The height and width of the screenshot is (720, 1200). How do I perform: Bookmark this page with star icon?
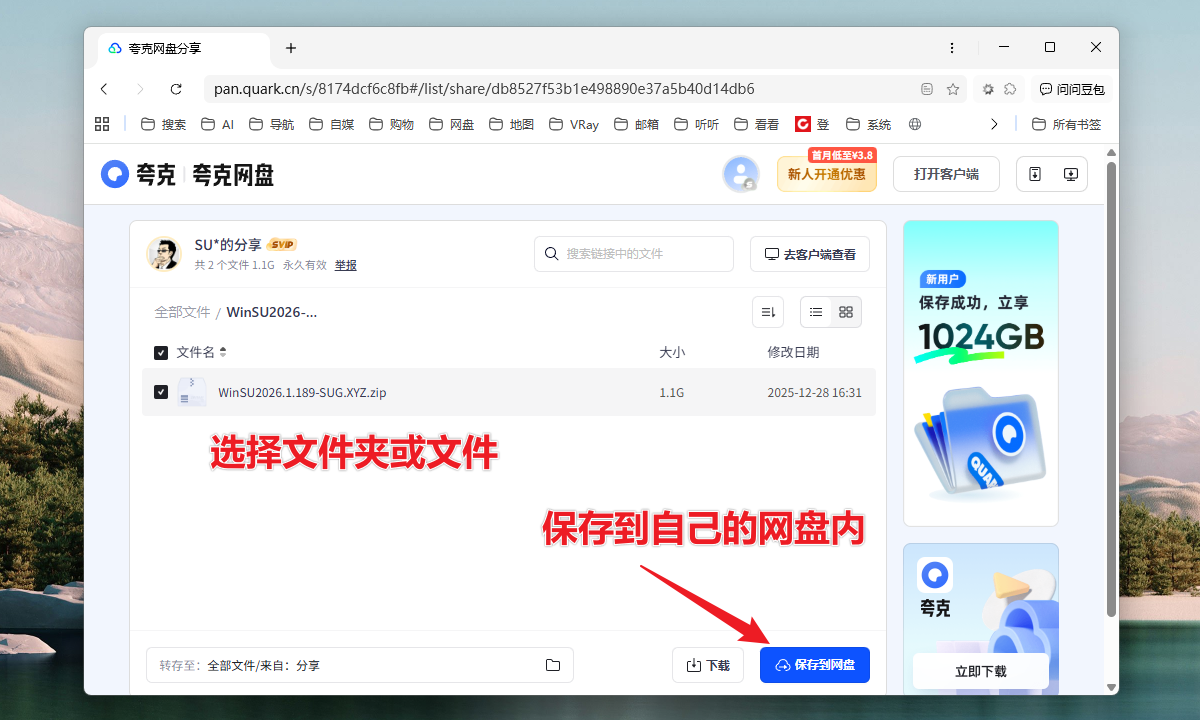click(x=953, y=89)
